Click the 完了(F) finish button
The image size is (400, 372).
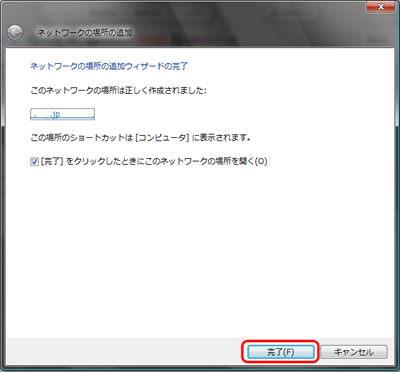280,352
